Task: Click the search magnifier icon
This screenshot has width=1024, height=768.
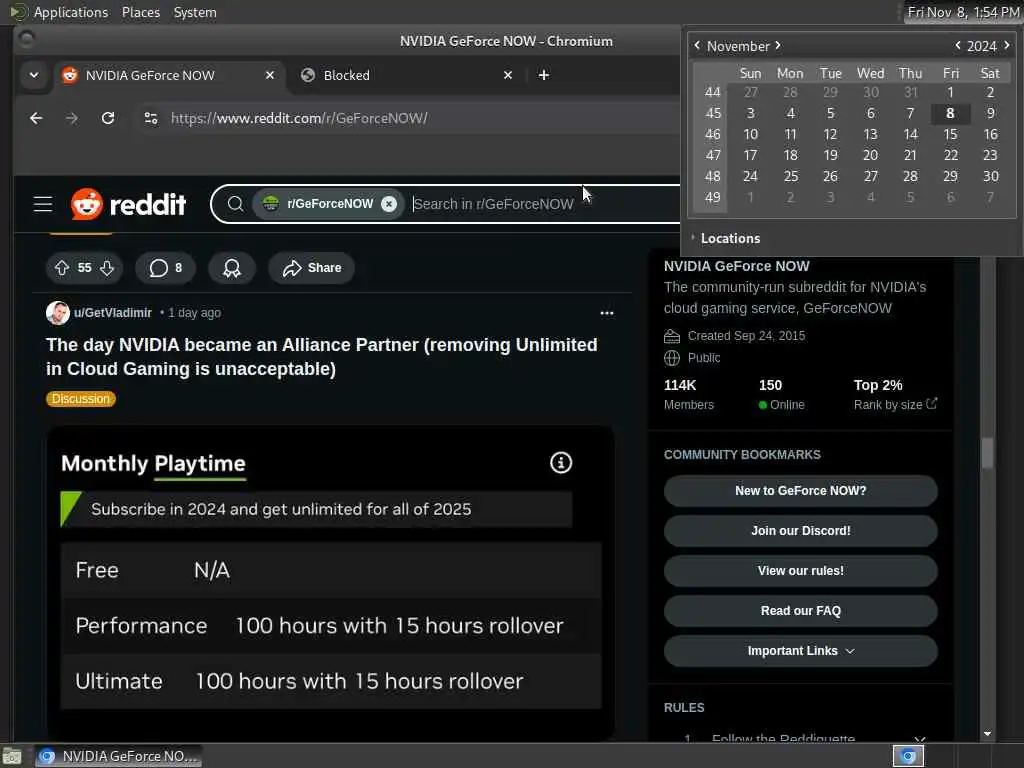Action: 236,204
